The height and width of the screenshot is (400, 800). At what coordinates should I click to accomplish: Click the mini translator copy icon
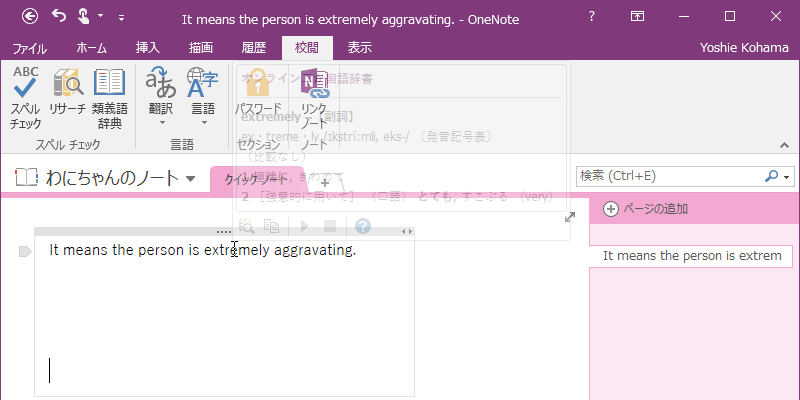click(271, 226)
